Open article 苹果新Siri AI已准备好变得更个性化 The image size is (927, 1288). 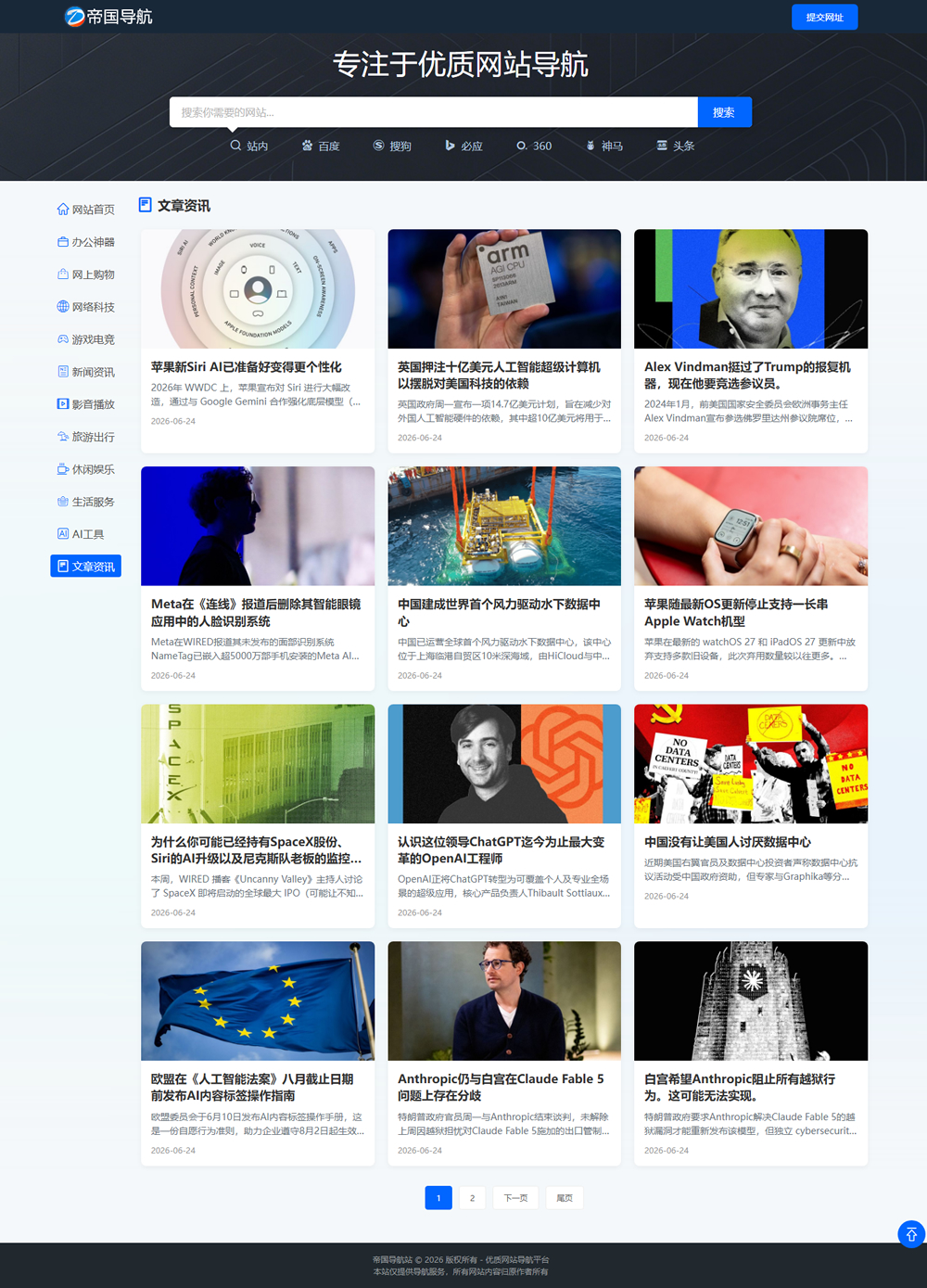247,367
